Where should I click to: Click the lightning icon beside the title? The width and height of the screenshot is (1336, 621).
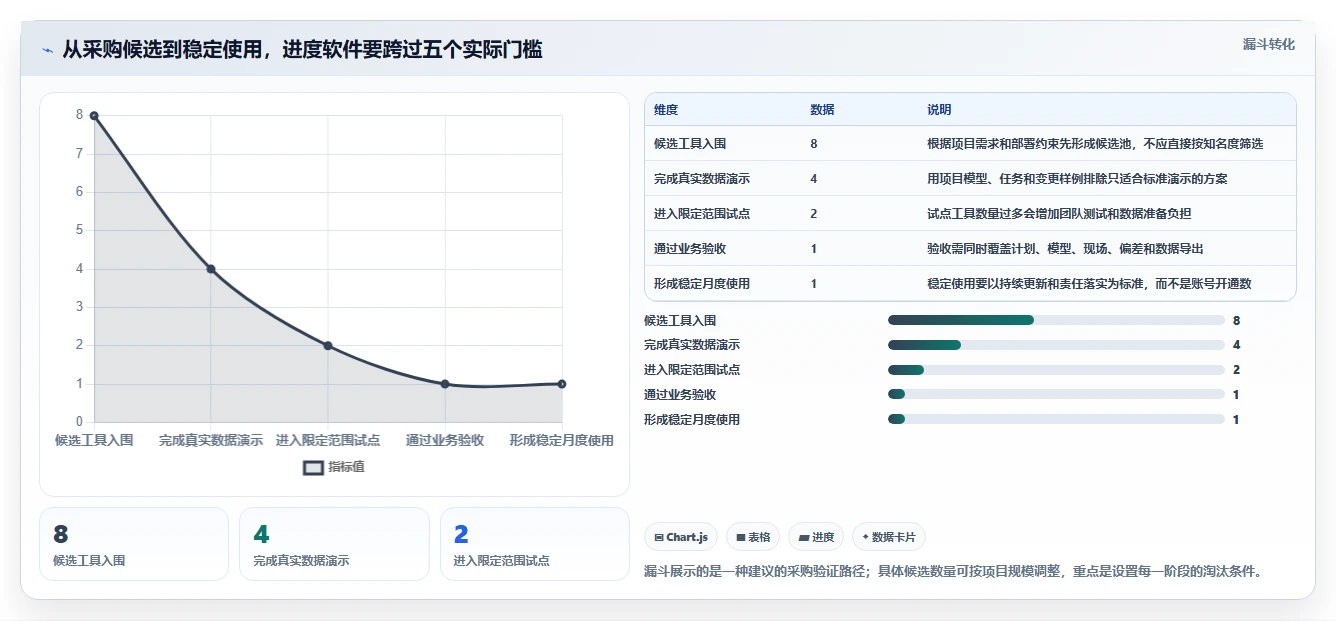[x=48, y=50]
